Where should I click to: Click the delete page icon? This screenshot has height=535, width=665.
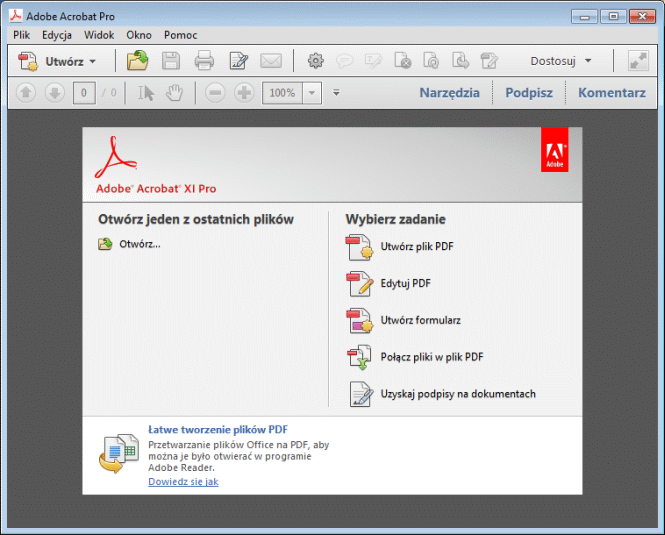tap(402, 61)
